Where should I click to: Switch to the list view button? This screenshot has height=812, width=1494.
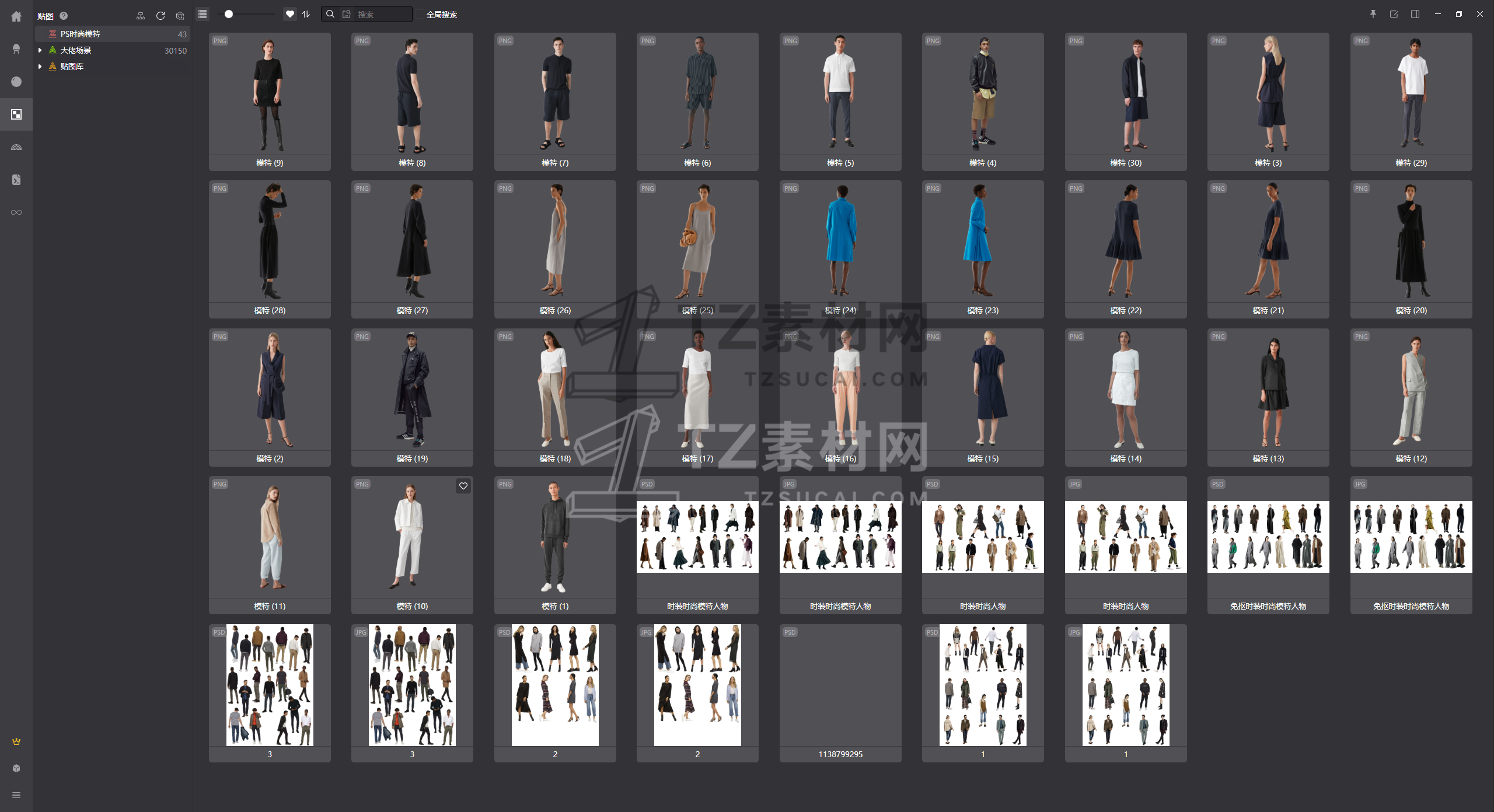pos(203,14)
